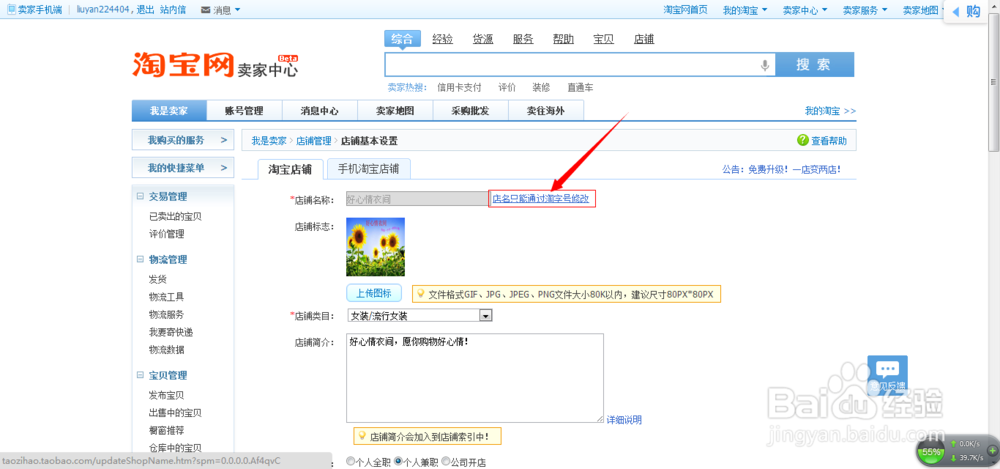Switch to the 综合 search tab

[x=402, y=39]
